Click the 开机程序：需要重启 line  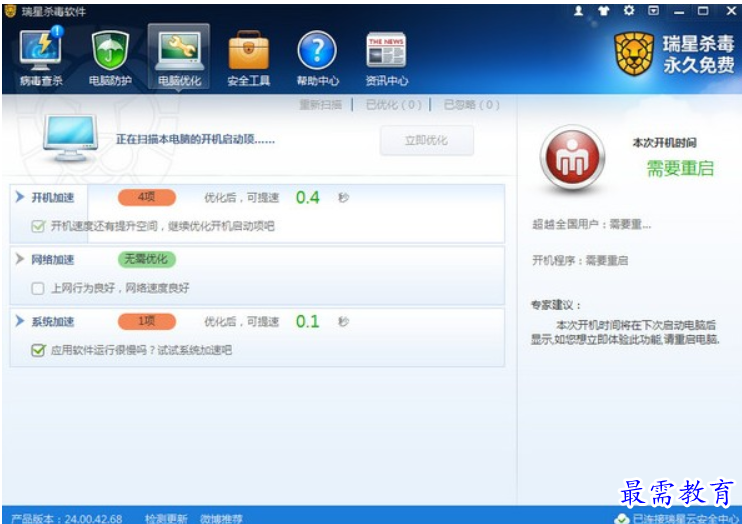coord(580,260)
